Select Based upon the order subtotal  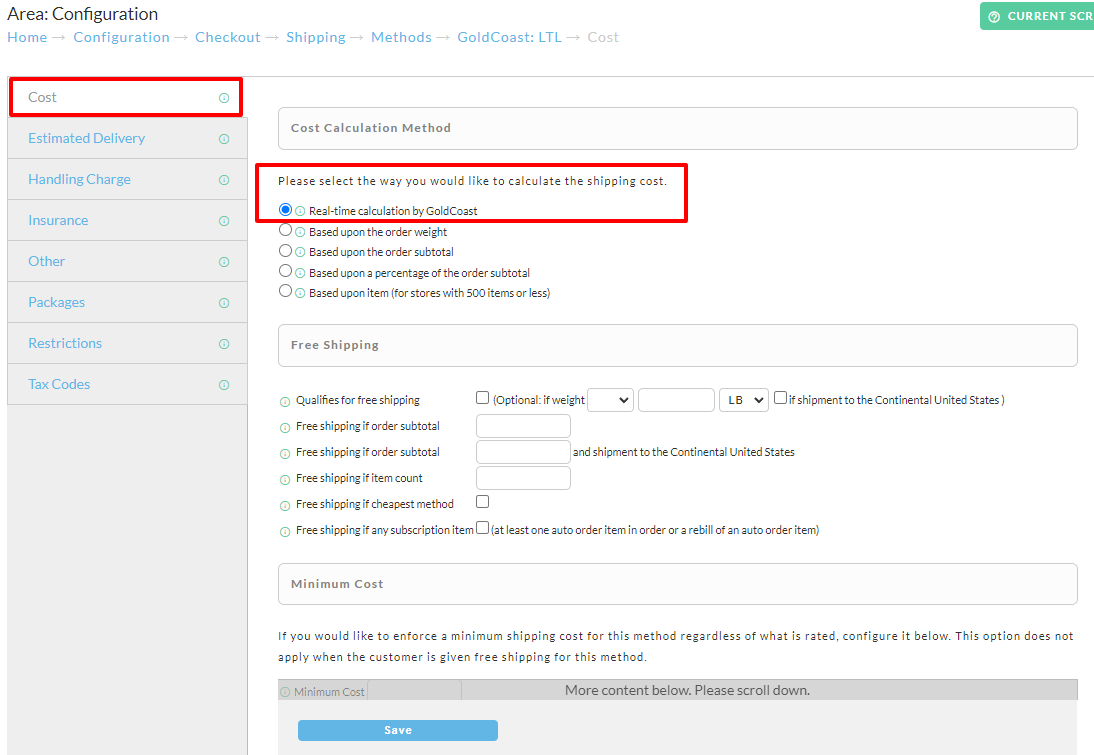click(285, 250)
